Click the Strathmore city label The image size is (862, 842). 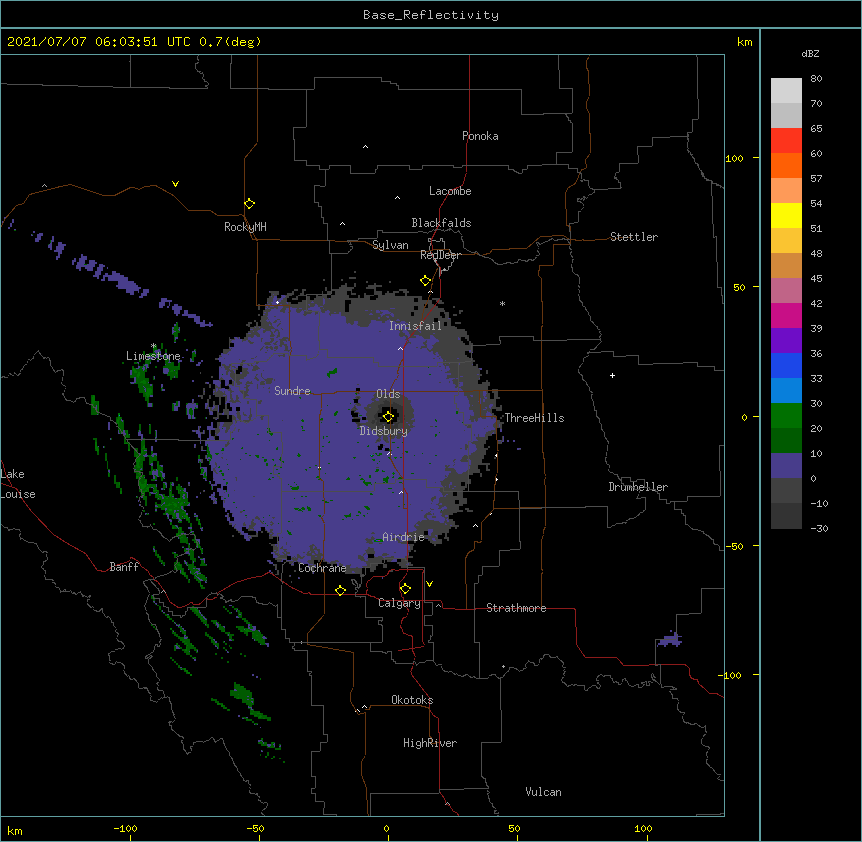pyautogui.click(x=516, y=608)
